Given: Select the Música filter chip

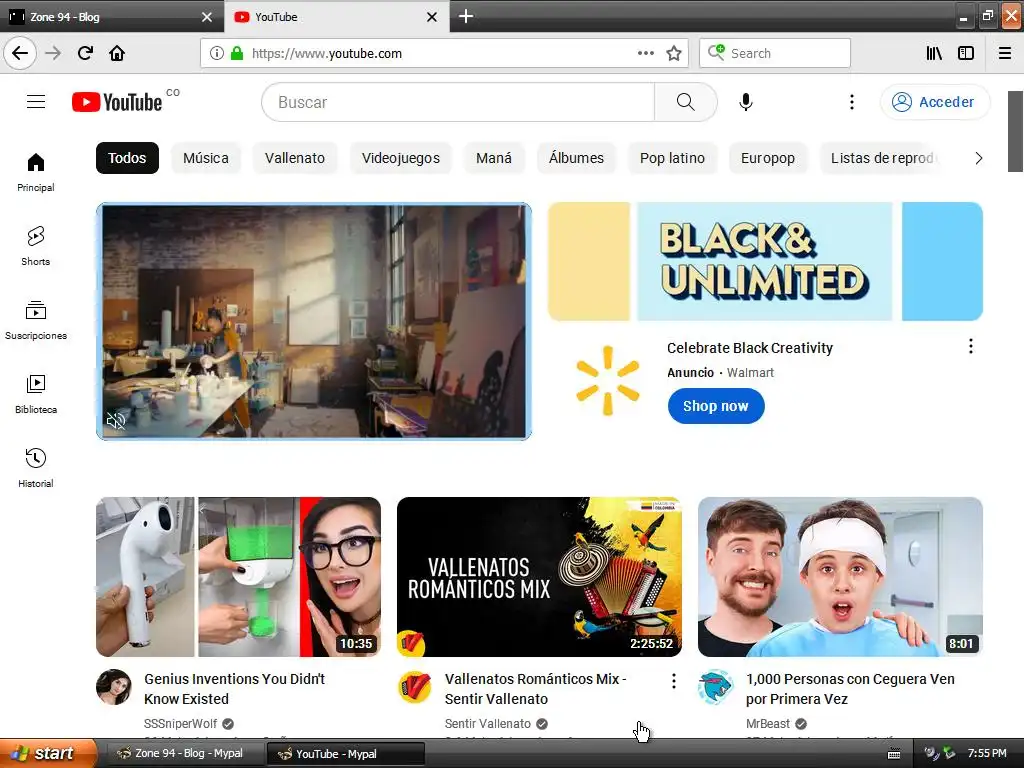Looking at the screenshot, I should pyautogui.click(x=206, y=158).
